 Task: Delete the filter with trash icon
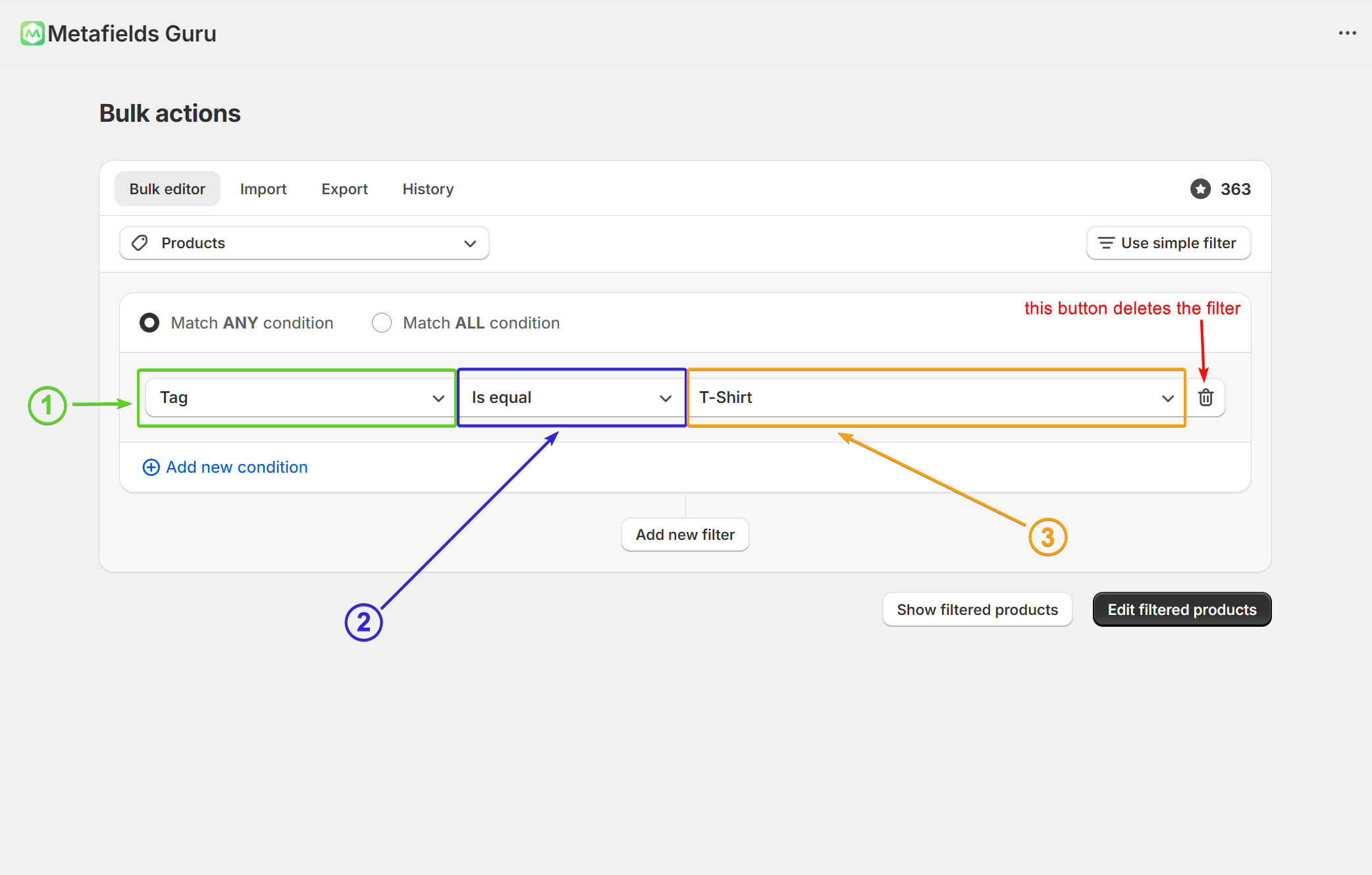1205,398
